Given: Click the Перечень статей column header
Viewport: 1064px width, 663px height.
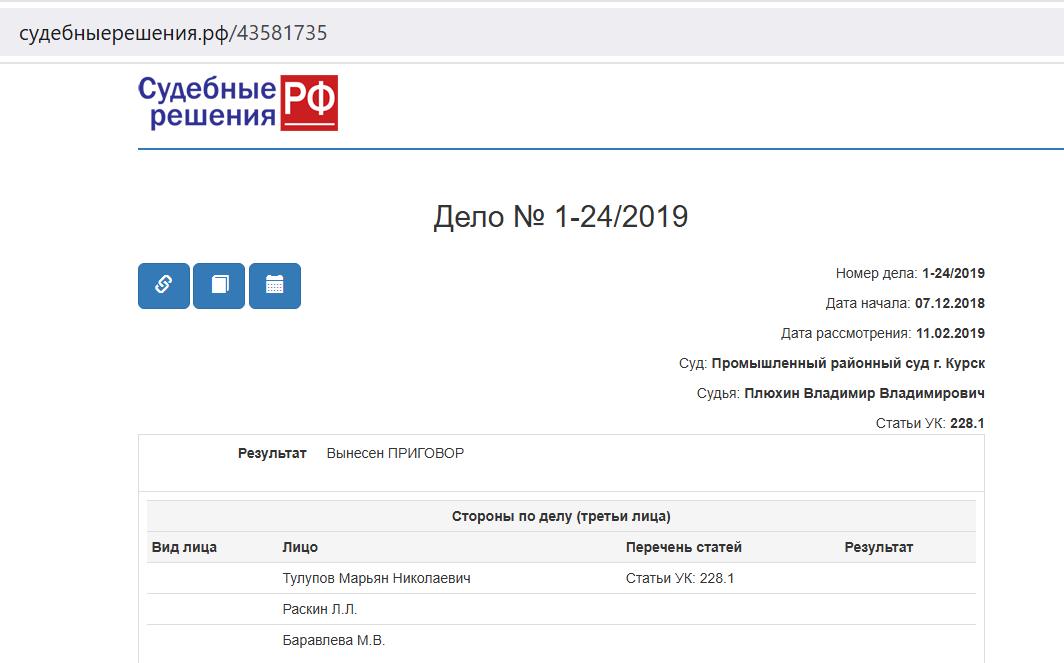Looking at the screenshot, I should pyautogui.click(x=683, y=547).
